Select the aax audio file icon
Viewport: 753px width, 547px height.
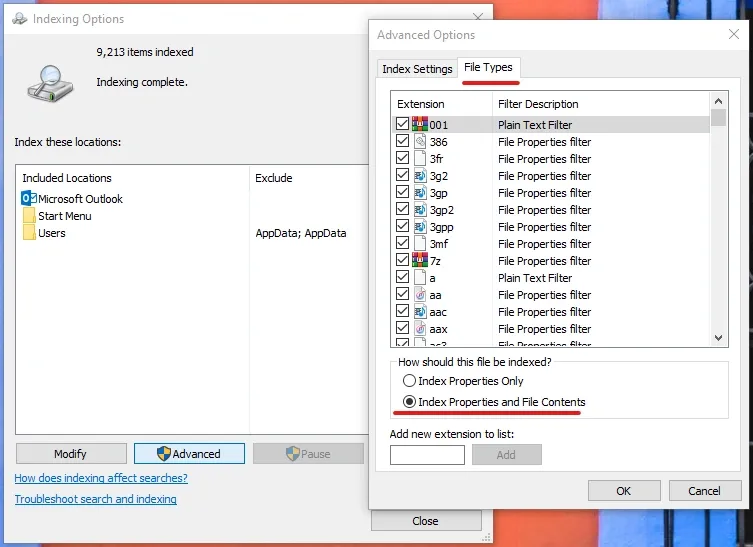[420, 328]
